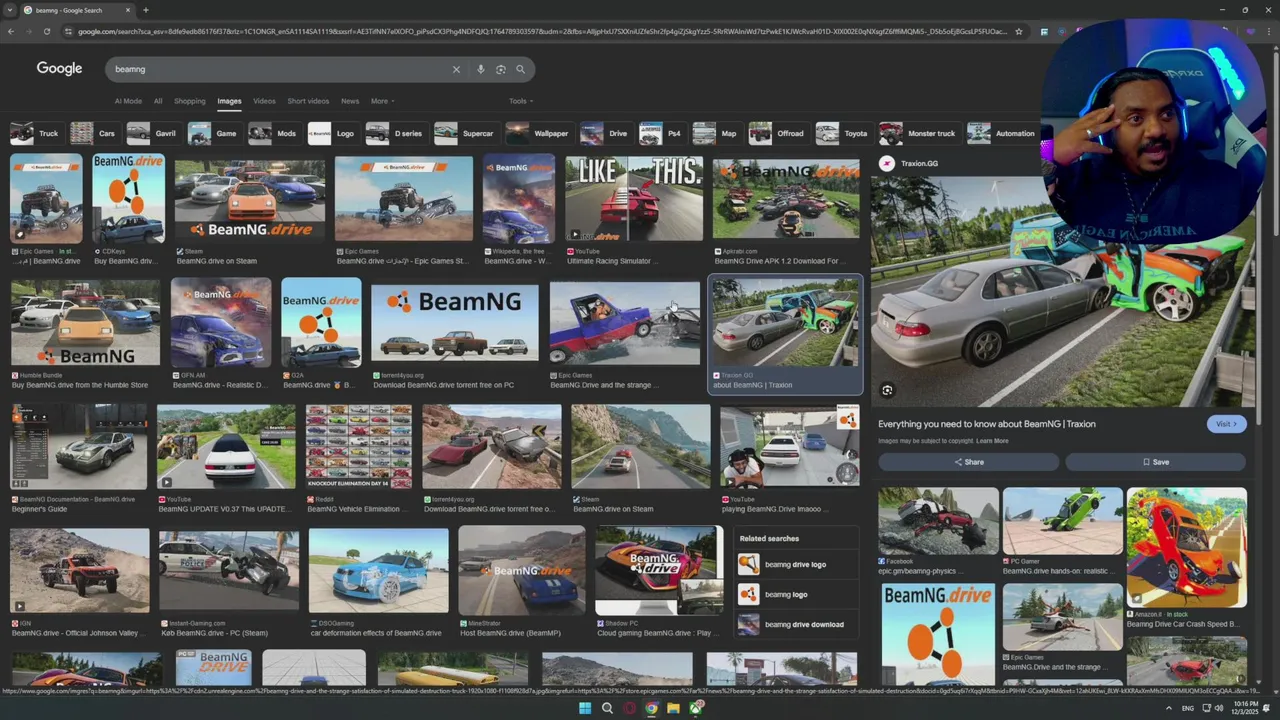Viewport: 1280px width, 720px height.
Task: Clear the search box with the X icon
Action: point(456,69)
